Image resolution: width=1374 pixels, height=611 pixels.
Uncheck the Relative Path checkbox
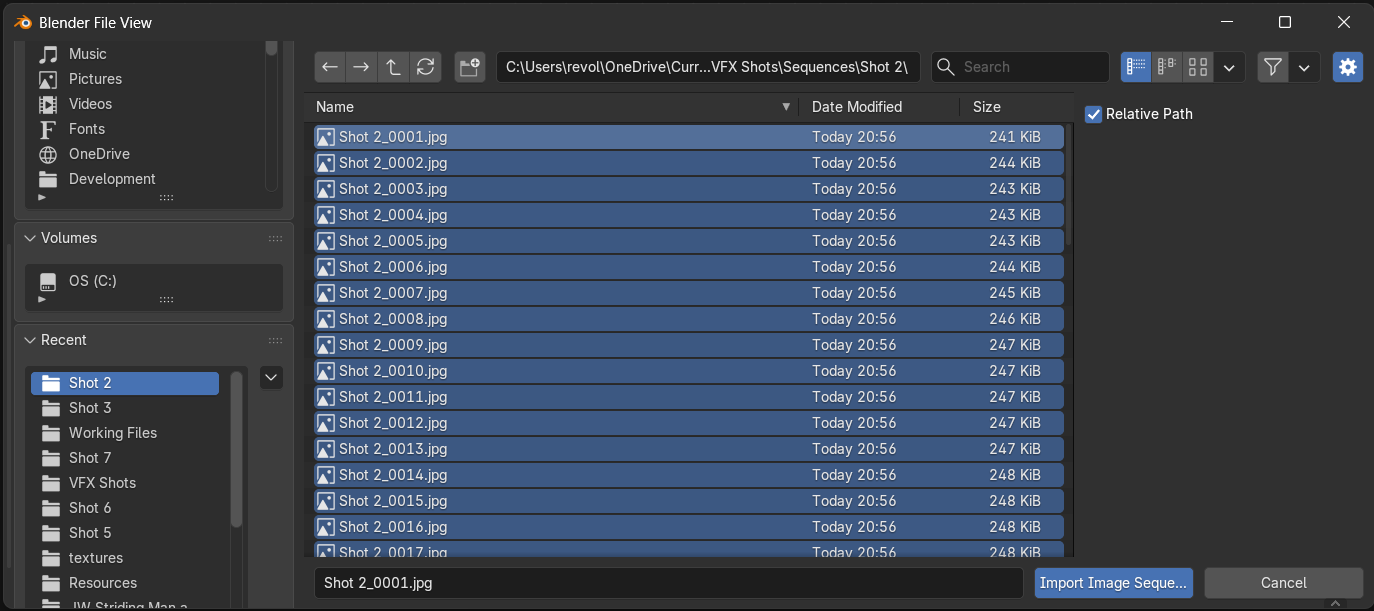click(x=1094, y=114)
